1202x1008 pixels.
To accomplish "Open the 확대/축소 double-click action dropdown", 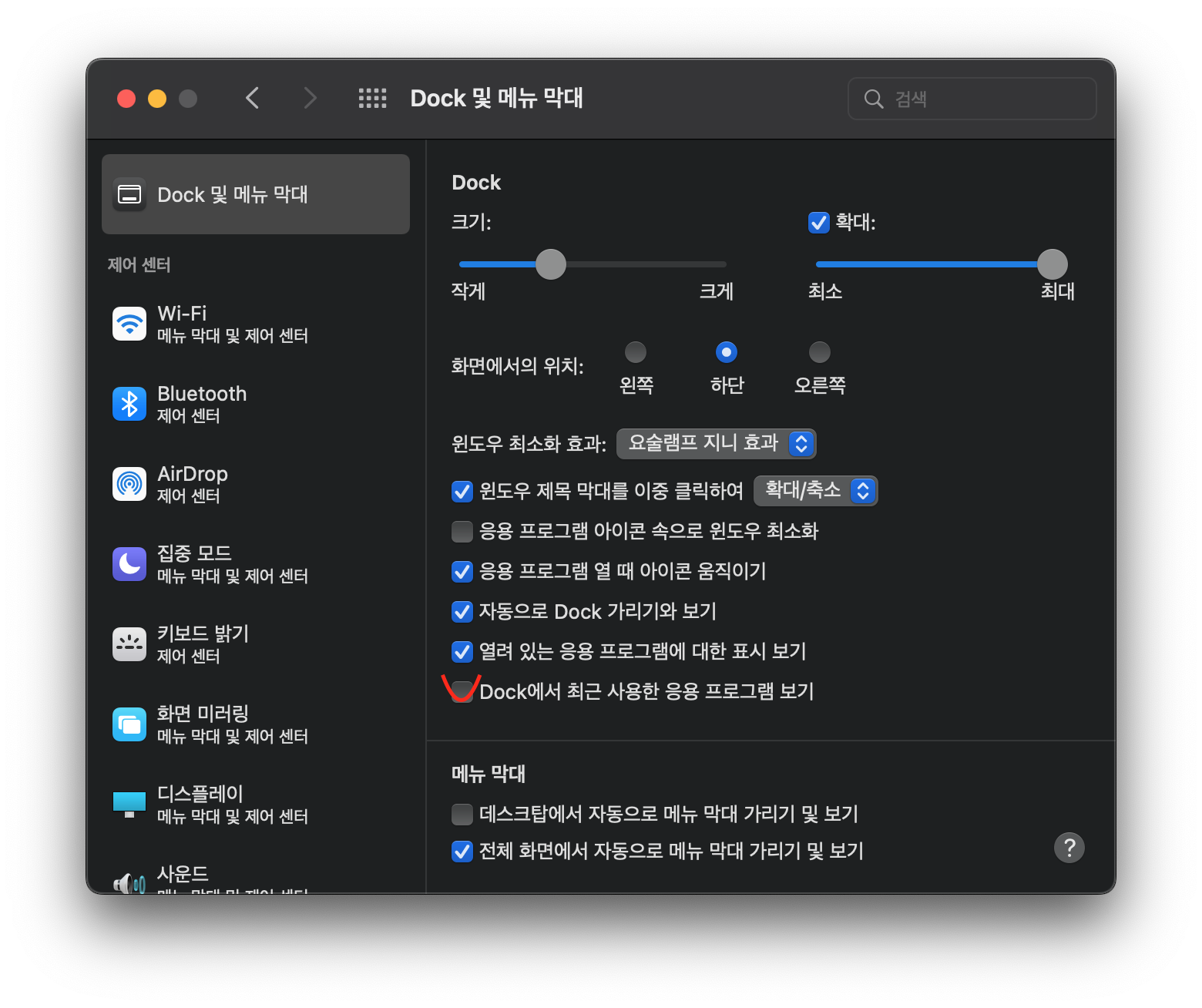I will [816, 491].
